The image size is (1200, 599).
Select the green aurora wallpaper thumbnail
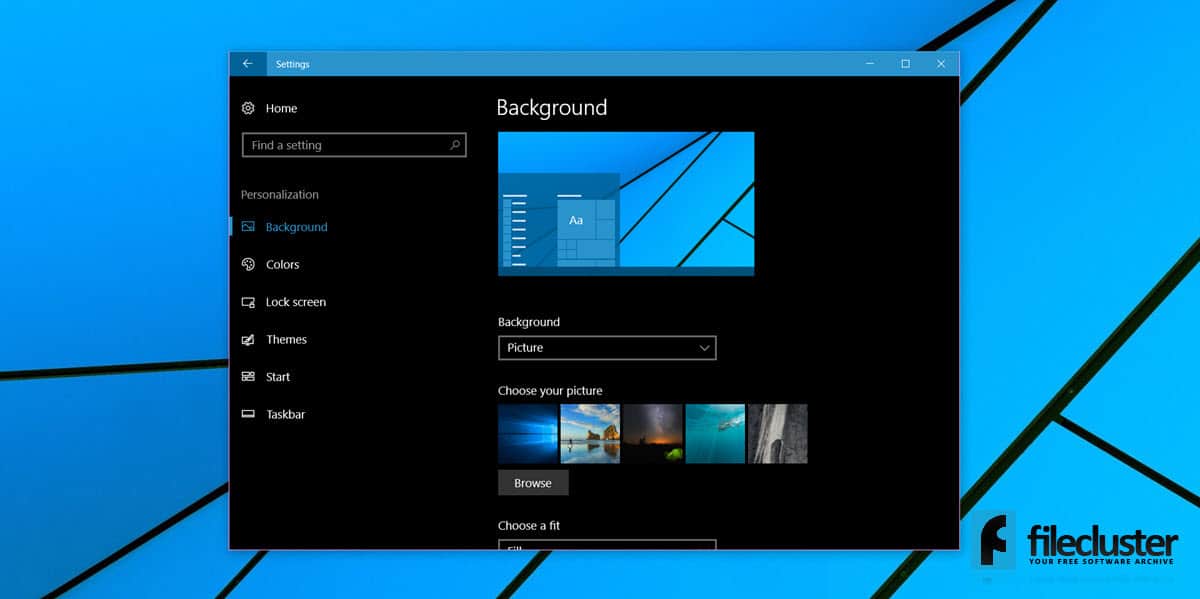click(x=652, y=434)
